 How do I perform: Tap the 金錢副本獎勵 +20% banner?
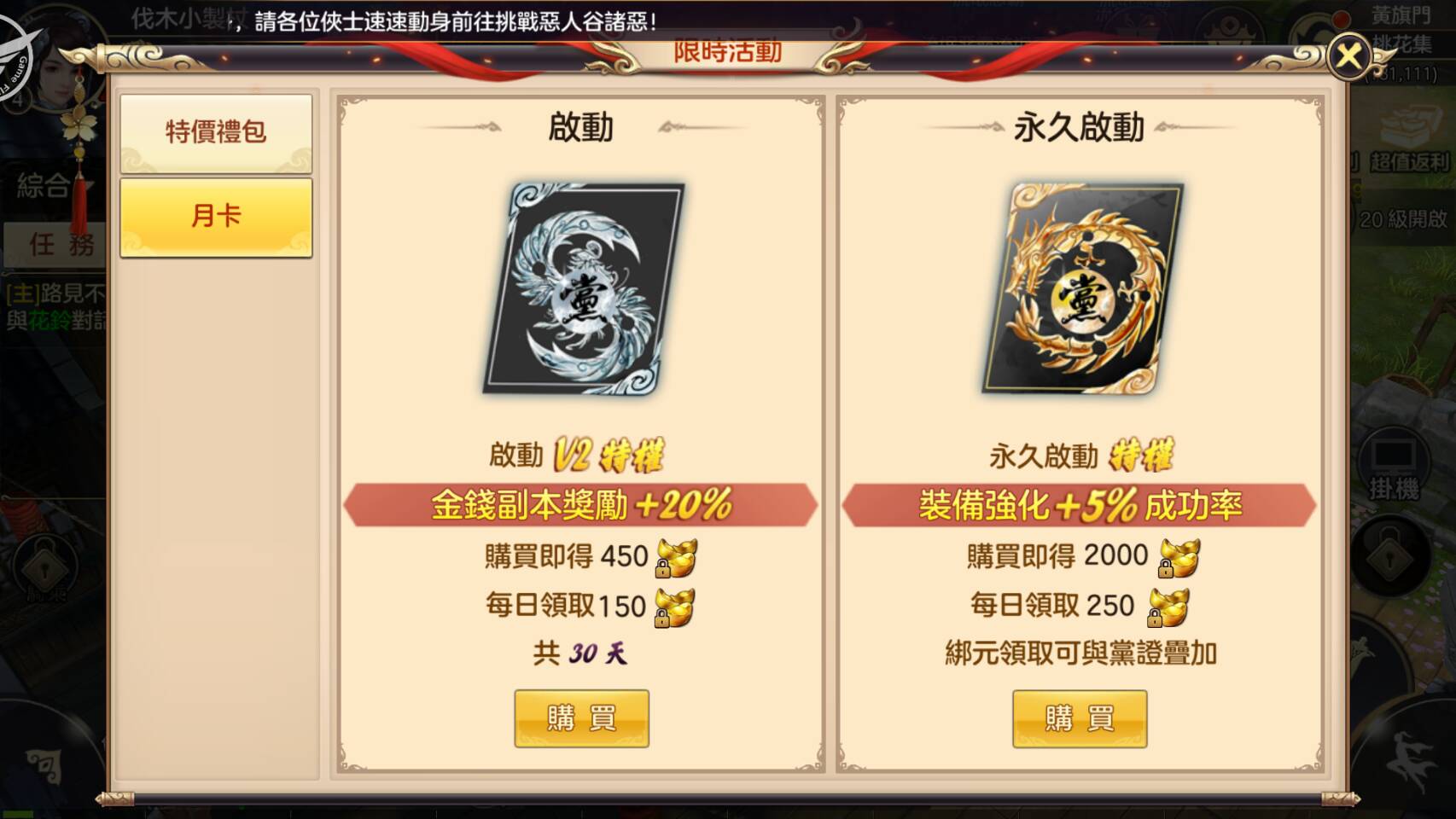click(580, 505)
